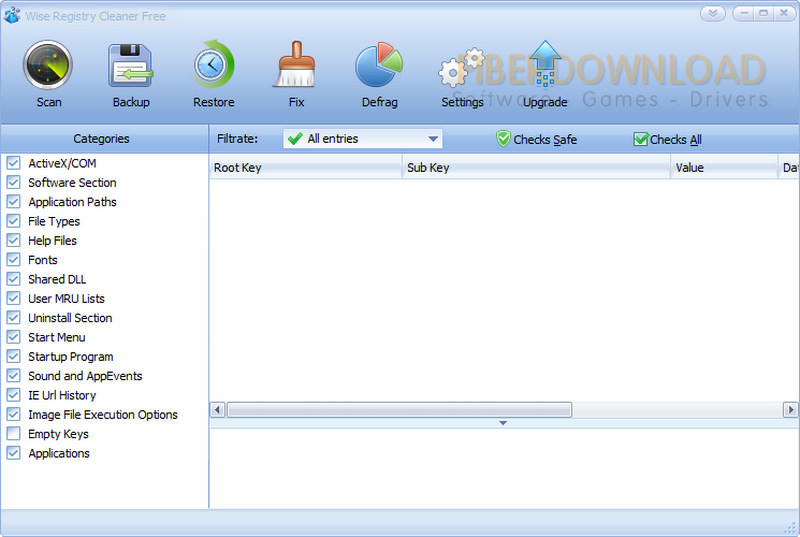Toggle the Application Paths checkbox
The width and height of the screenshot is (800, 537).
(x=13, y=202)
